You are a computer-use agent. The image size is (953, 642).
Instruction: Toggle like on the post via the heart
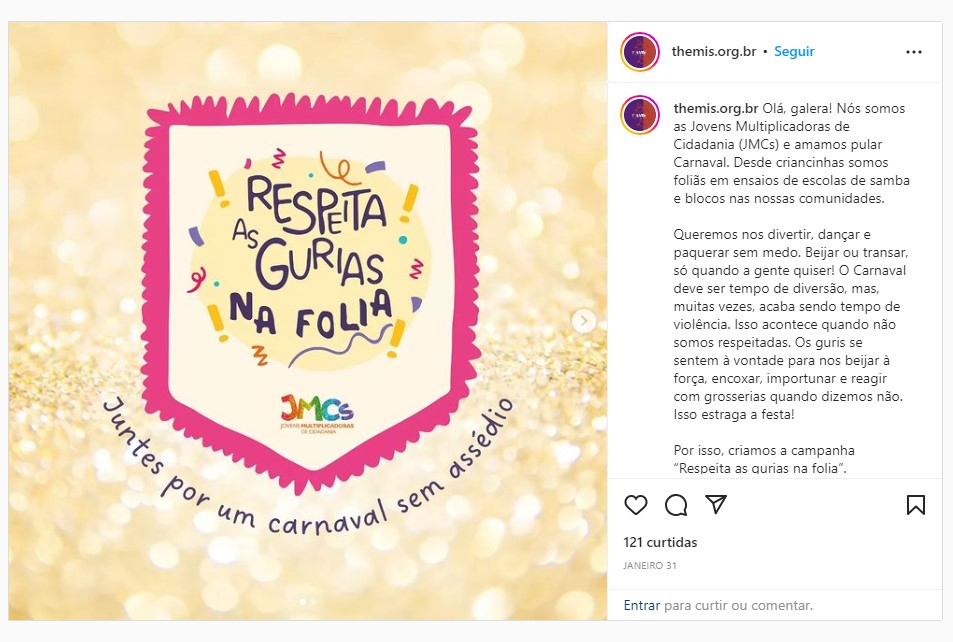(636, 506)
